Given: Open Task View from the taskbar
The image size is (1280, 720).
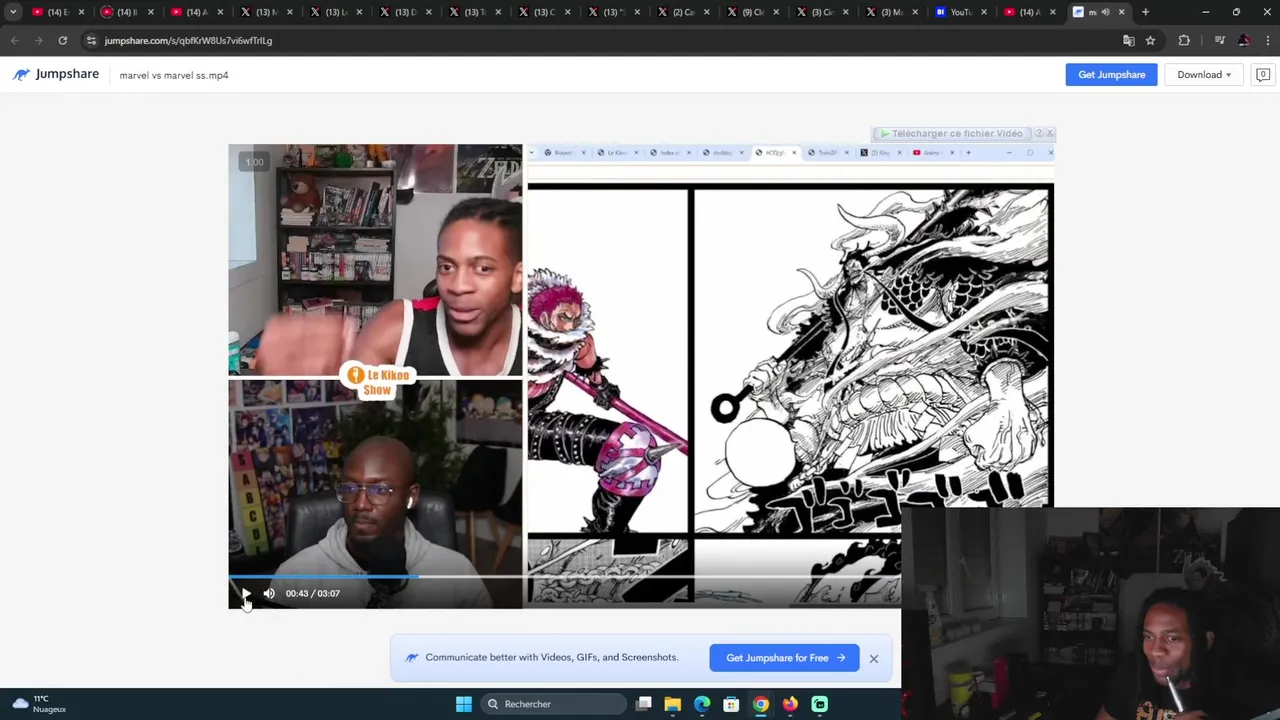Looking at the screenshot, I should click(644, 704).
